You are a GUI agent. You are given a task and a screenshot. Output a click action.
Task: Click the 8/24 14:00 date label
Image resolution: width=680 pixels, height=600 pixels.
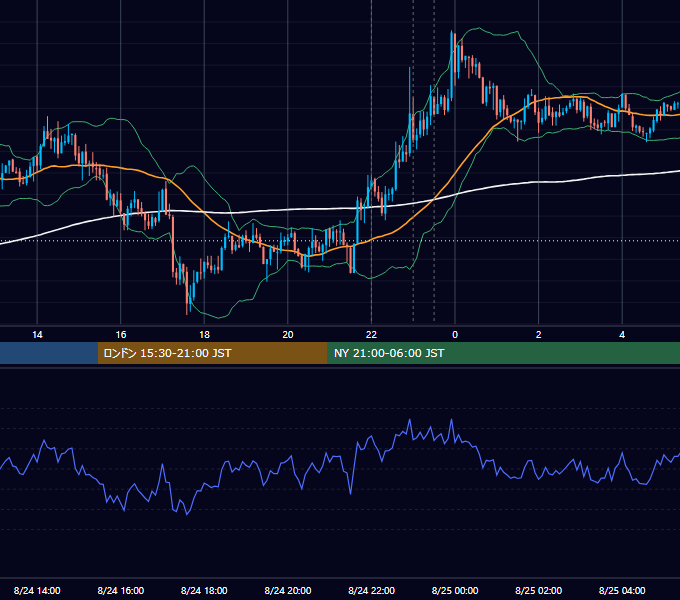click(x=37, y=590)
